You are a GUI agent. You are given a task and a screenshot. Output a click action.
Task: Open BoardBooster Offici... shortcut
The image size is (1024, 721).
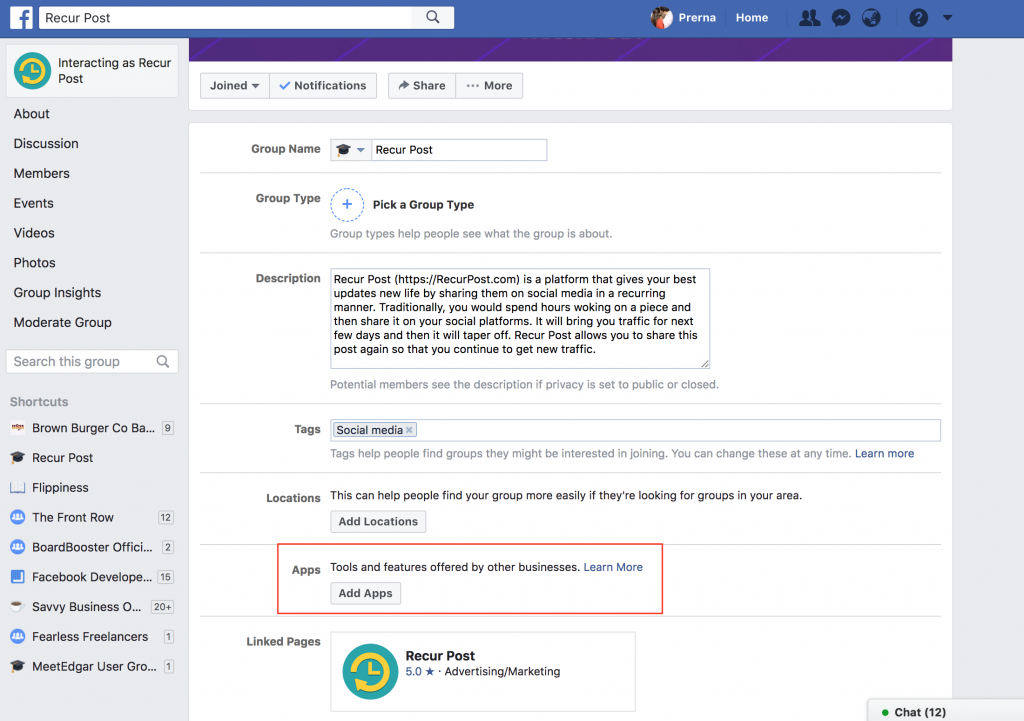point(92,547)
